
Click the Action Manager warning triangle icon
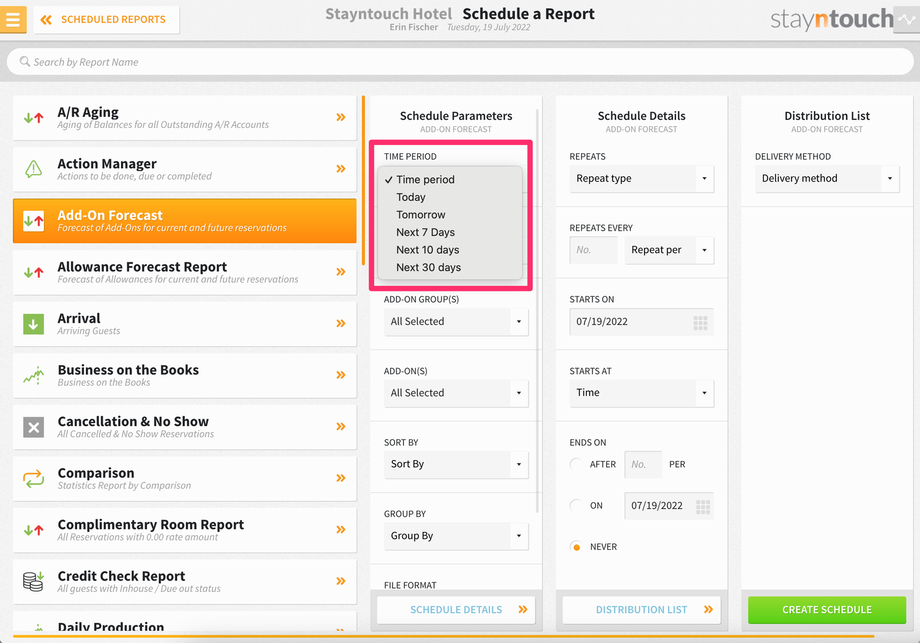pyautogui.click(x=33, y=169)
